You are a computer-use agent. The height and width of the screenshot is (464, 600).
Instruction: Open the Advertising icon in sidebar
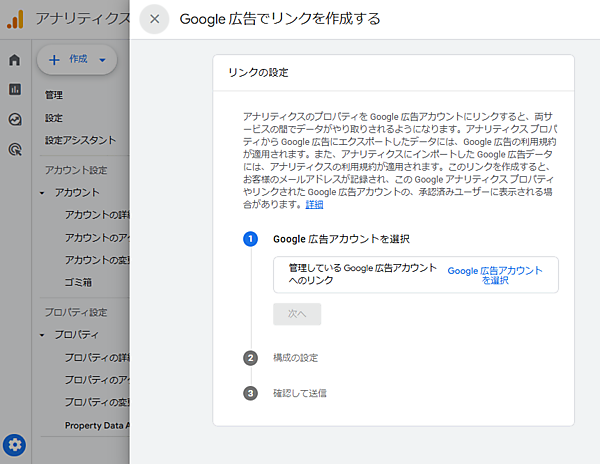[15, 149]
